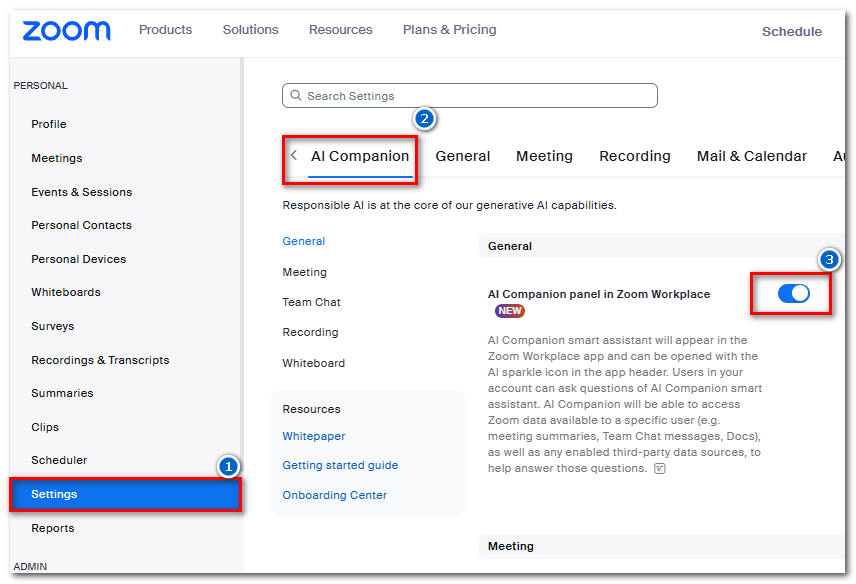Jump to Meeting section in side list
856x584 pixels.
coord(305,272)
